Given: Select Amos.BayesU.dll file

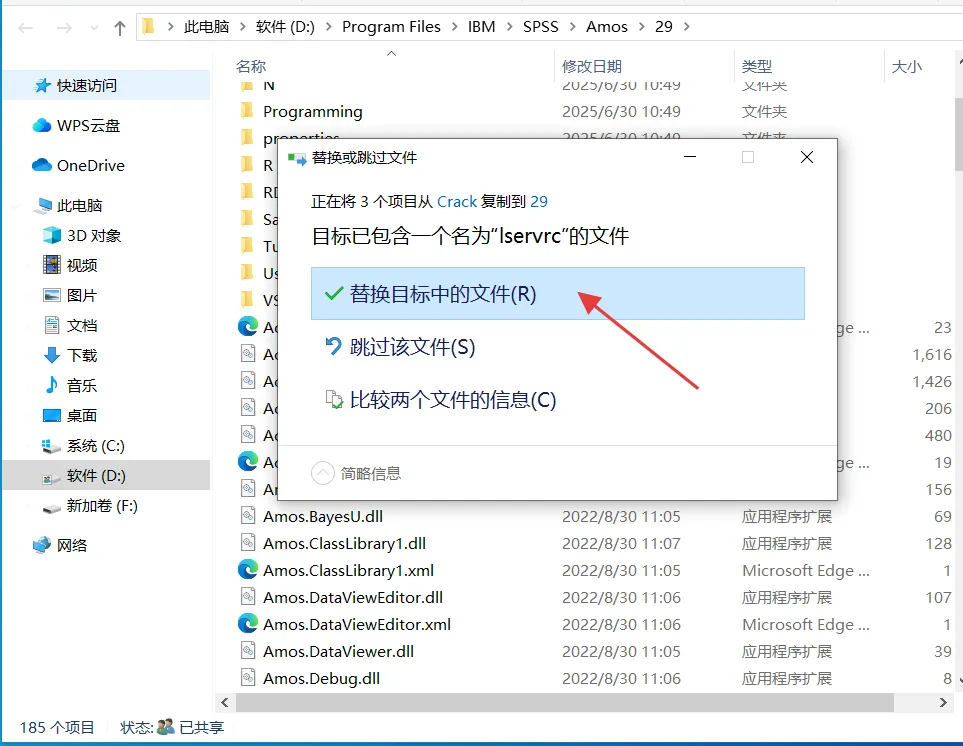Looking at the screenshot, I should [x=323, y=517].
